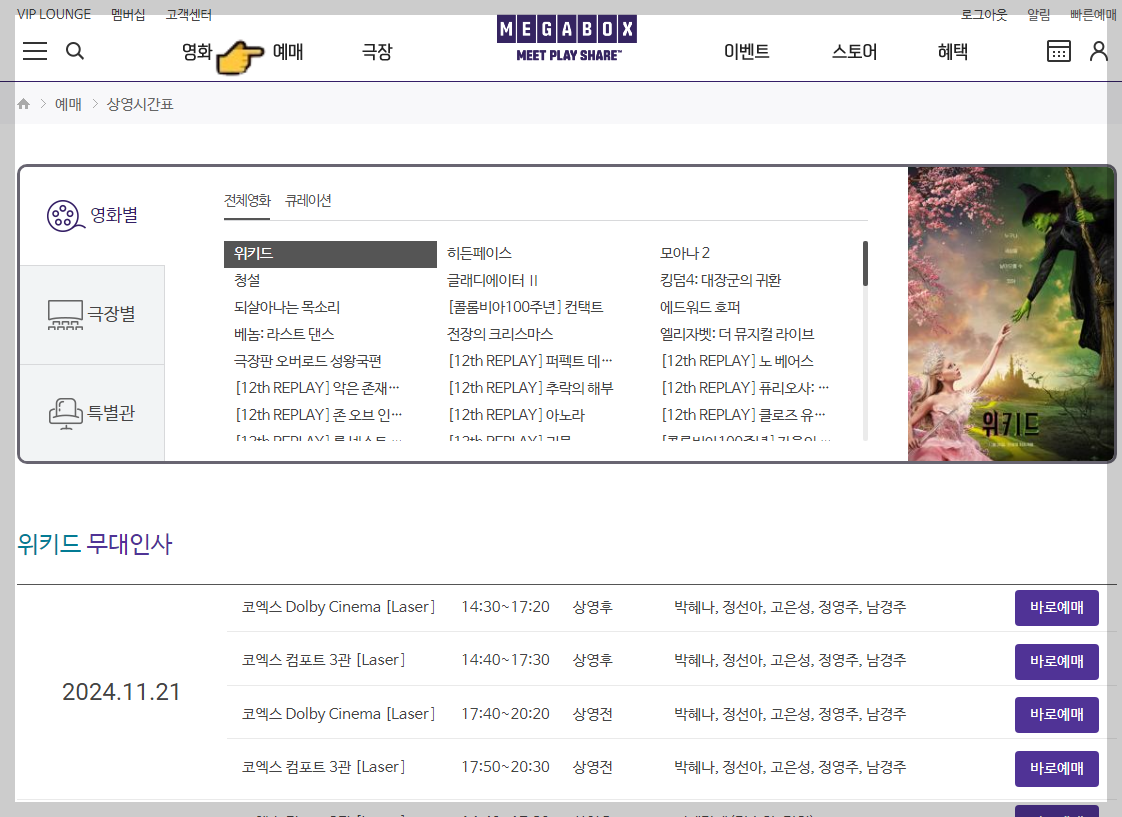Screen dimensions: 1122x817
Task: Click the VIP LOUNGE link
Action: [x=54, y=14]
